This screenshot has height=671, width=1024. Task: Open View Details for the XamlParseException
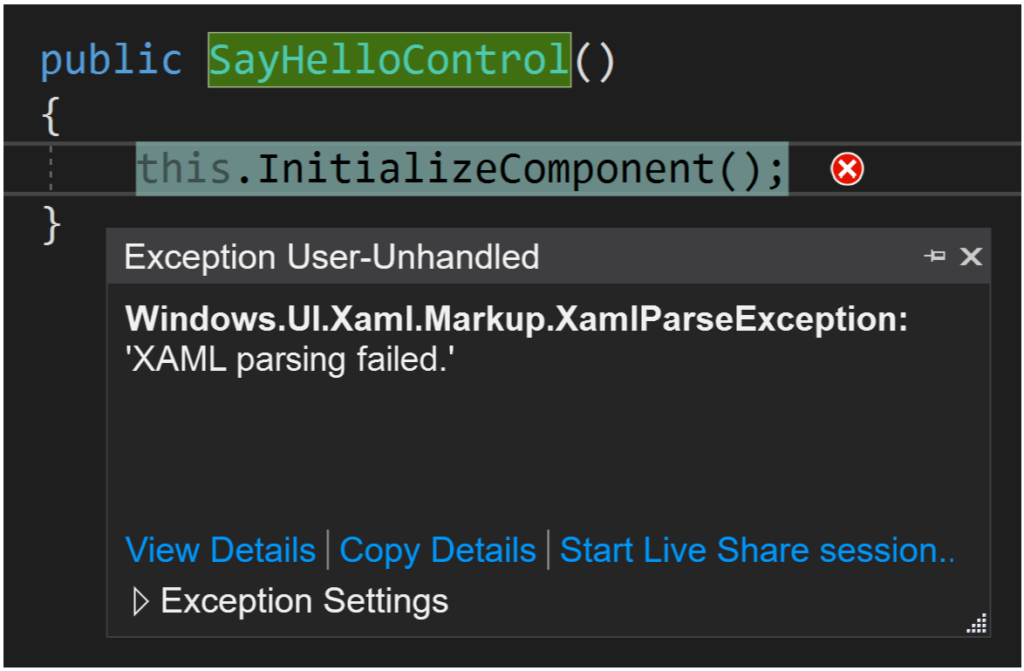(220, 550)
